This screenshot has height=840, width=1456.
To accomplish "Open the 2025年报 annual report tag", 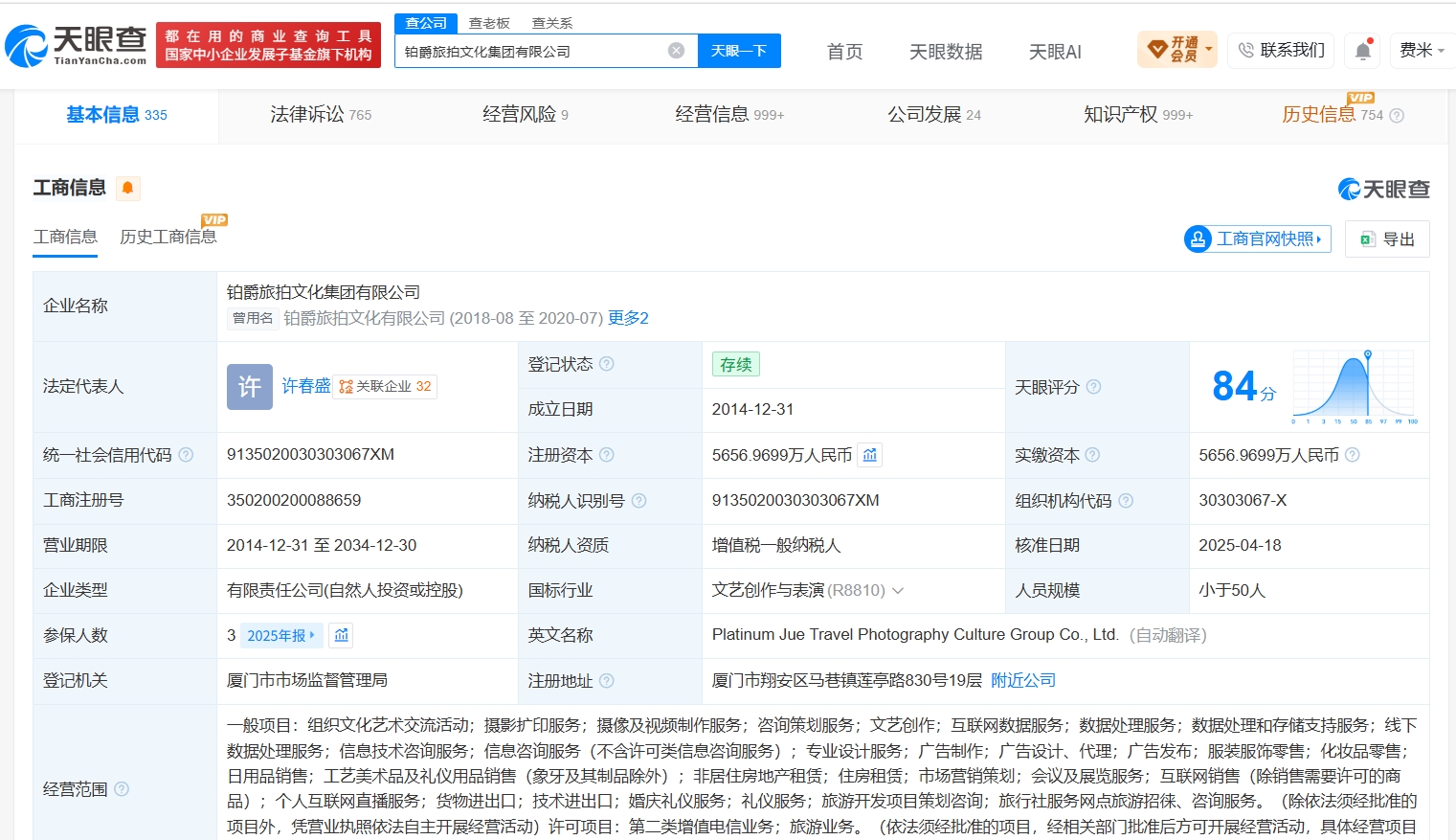I will [x=280, y=635].
